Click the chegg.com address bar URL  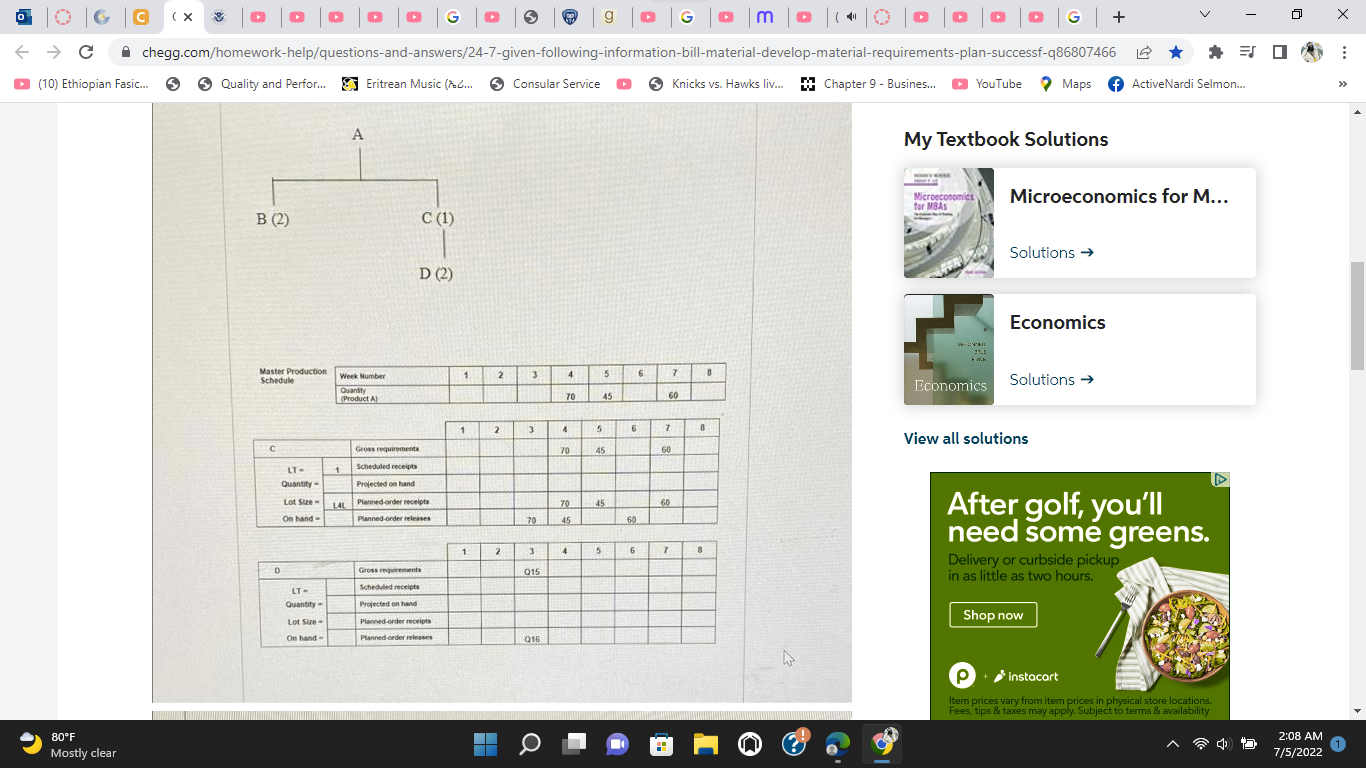click(x=629, y=52)
